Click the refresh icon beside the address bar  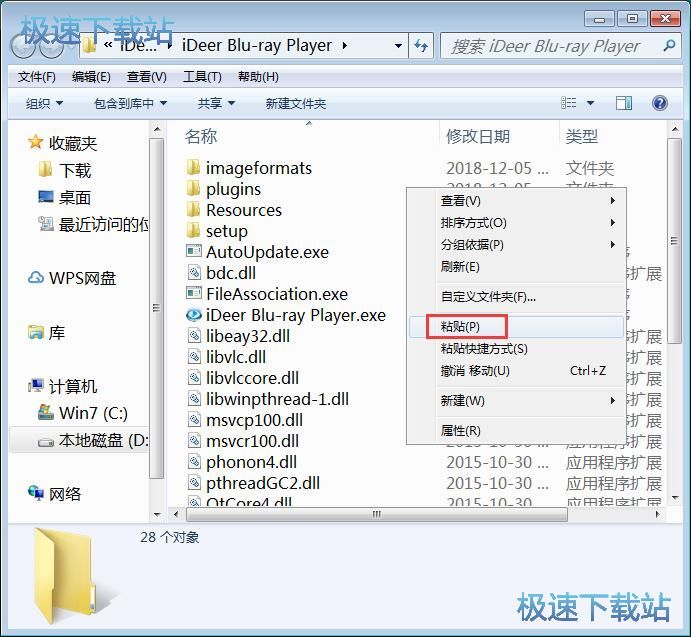coord(421,45)
